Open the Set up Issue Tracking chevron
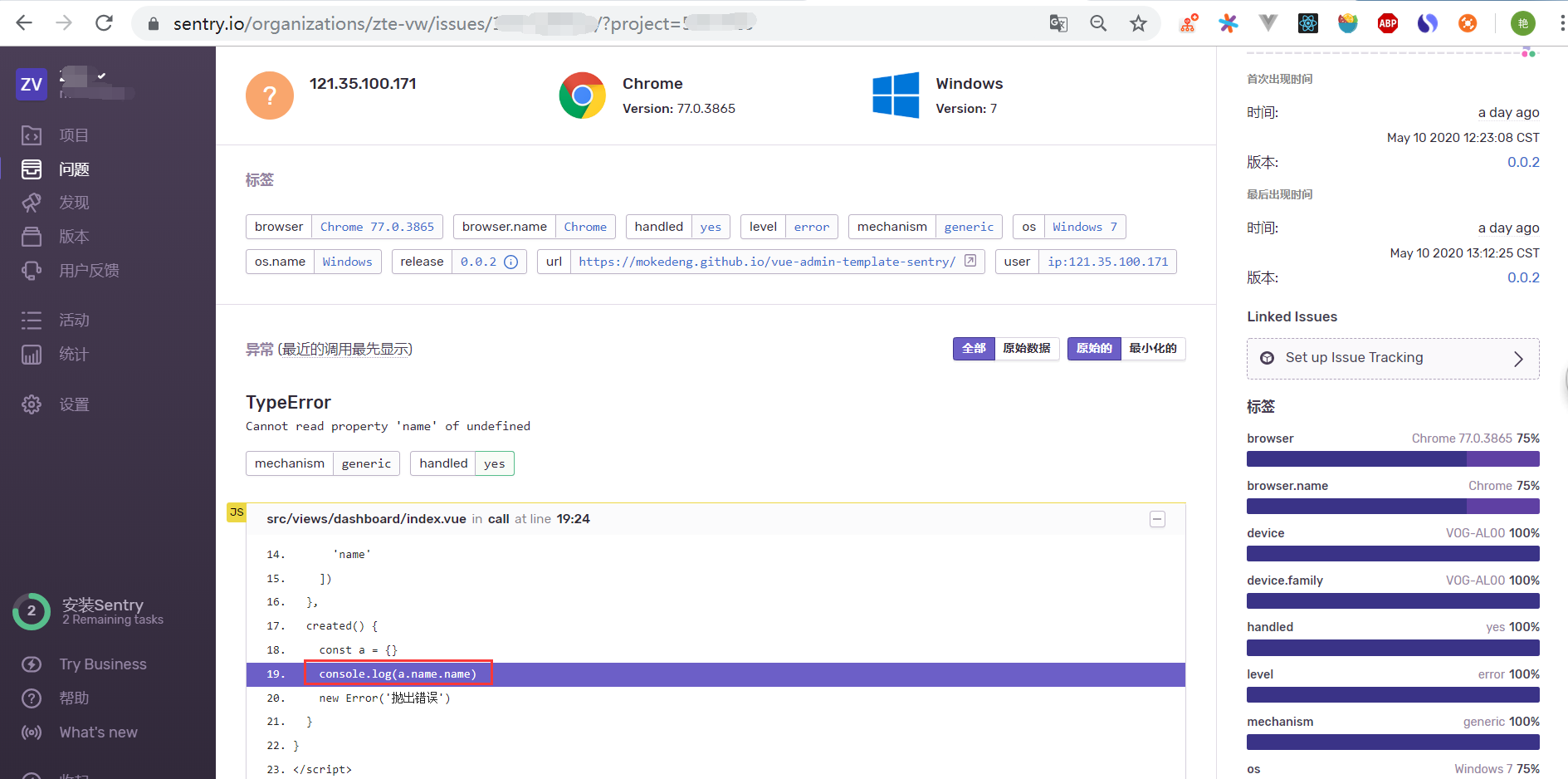1568x779 pixels. tap(1518, 359)
